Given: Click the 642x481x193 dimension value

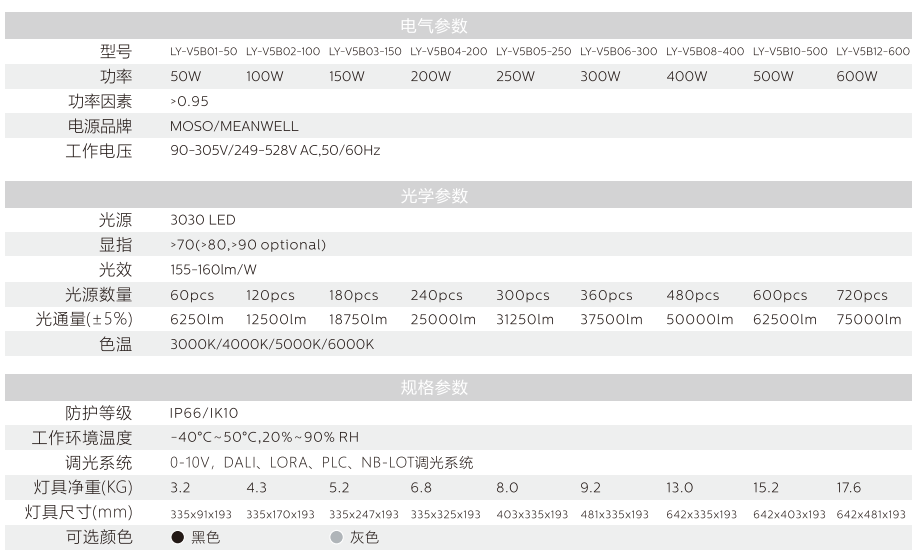Looking at the screenshot, I should tap(871, 514).
